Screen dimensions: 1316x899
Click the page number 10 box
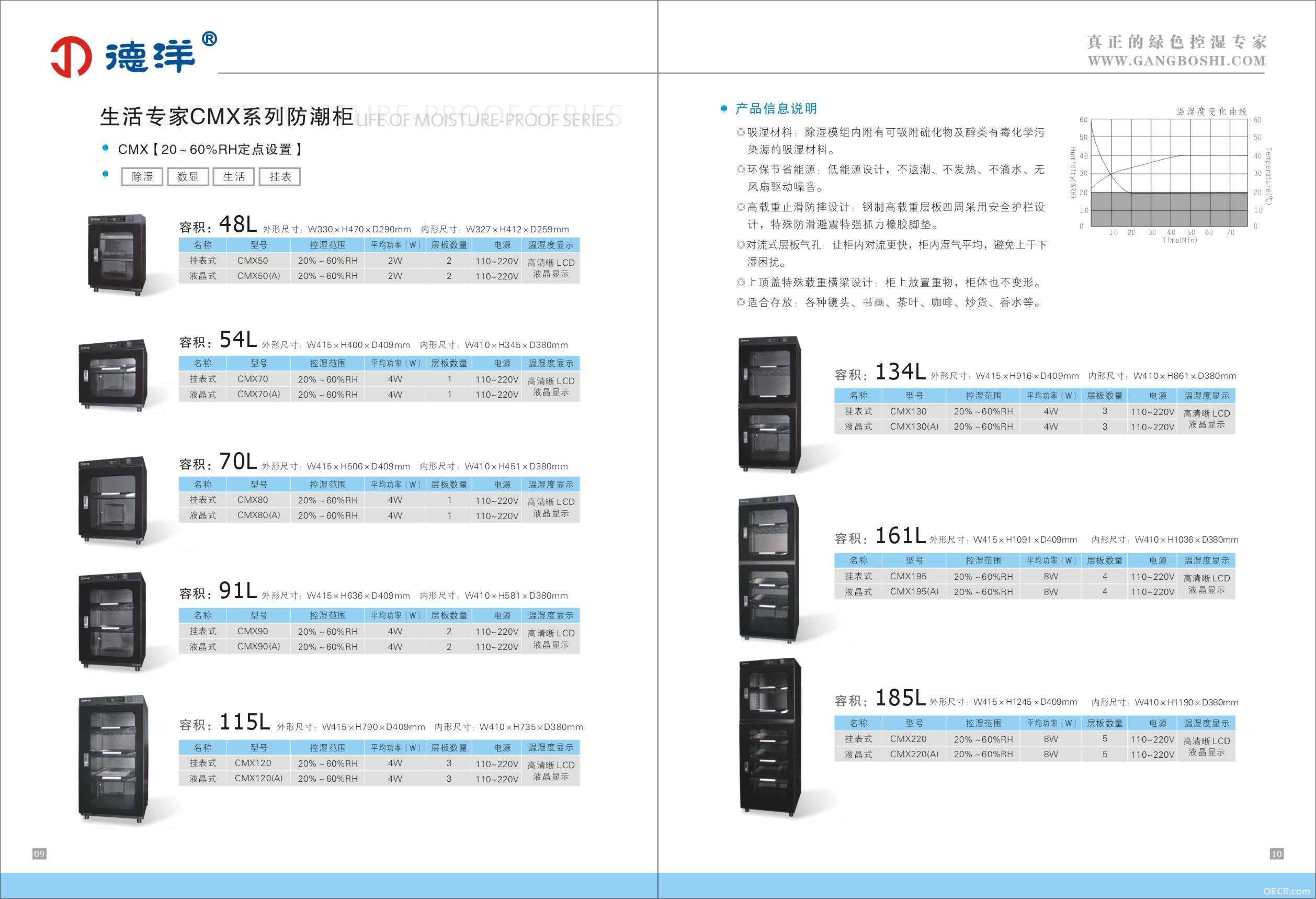pos(1276,854)
